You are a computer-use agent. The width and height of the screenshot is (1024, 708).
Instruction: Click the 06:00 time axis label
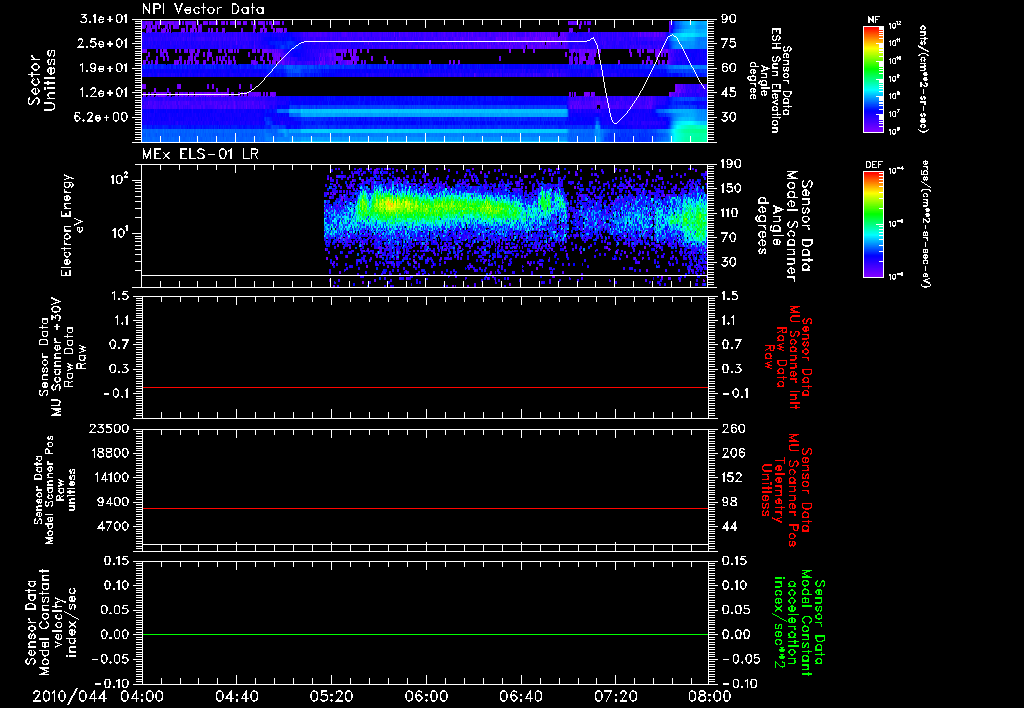click(x=426, y=696)
